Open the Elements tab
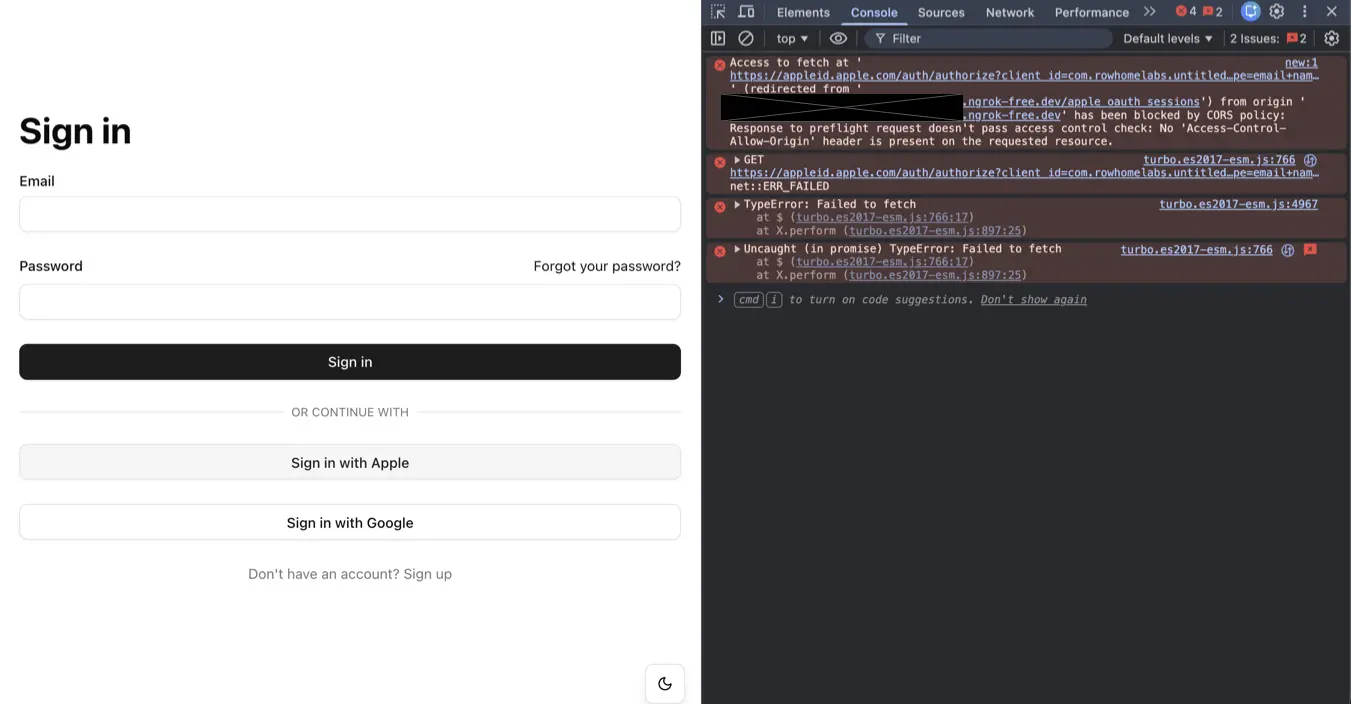The width and height of the screenshot is (1351, 704). (x=802, y=11)
